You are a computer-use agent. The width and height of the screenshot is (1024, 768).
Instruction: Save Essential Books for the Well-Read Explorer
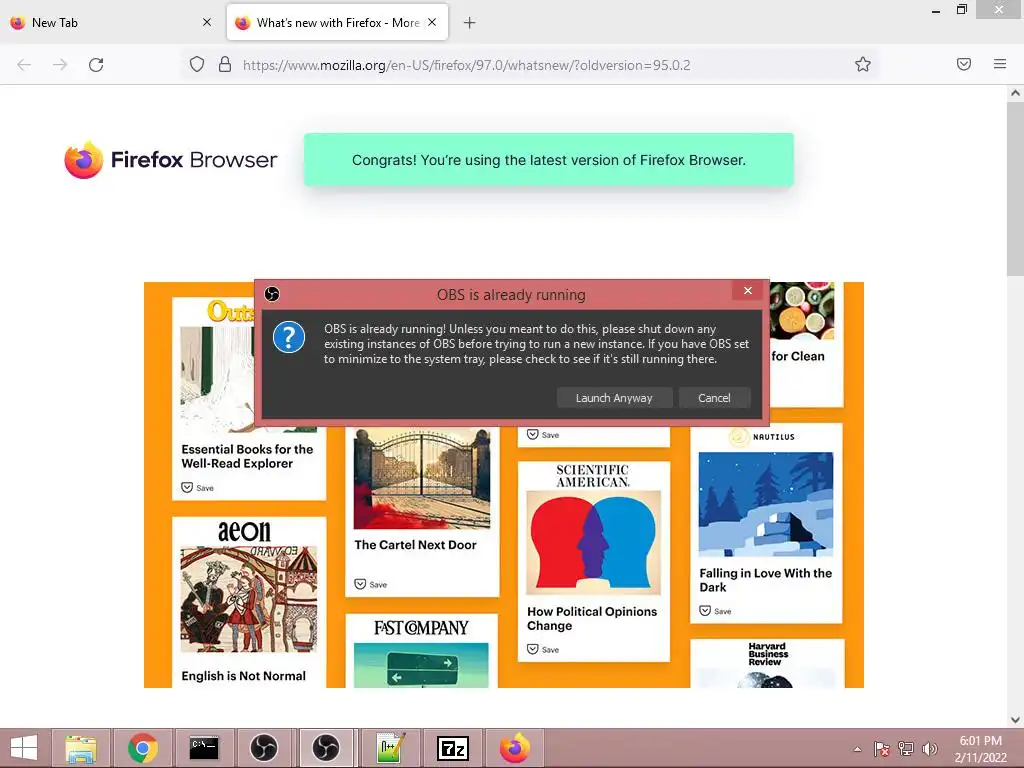coord(197,488)
